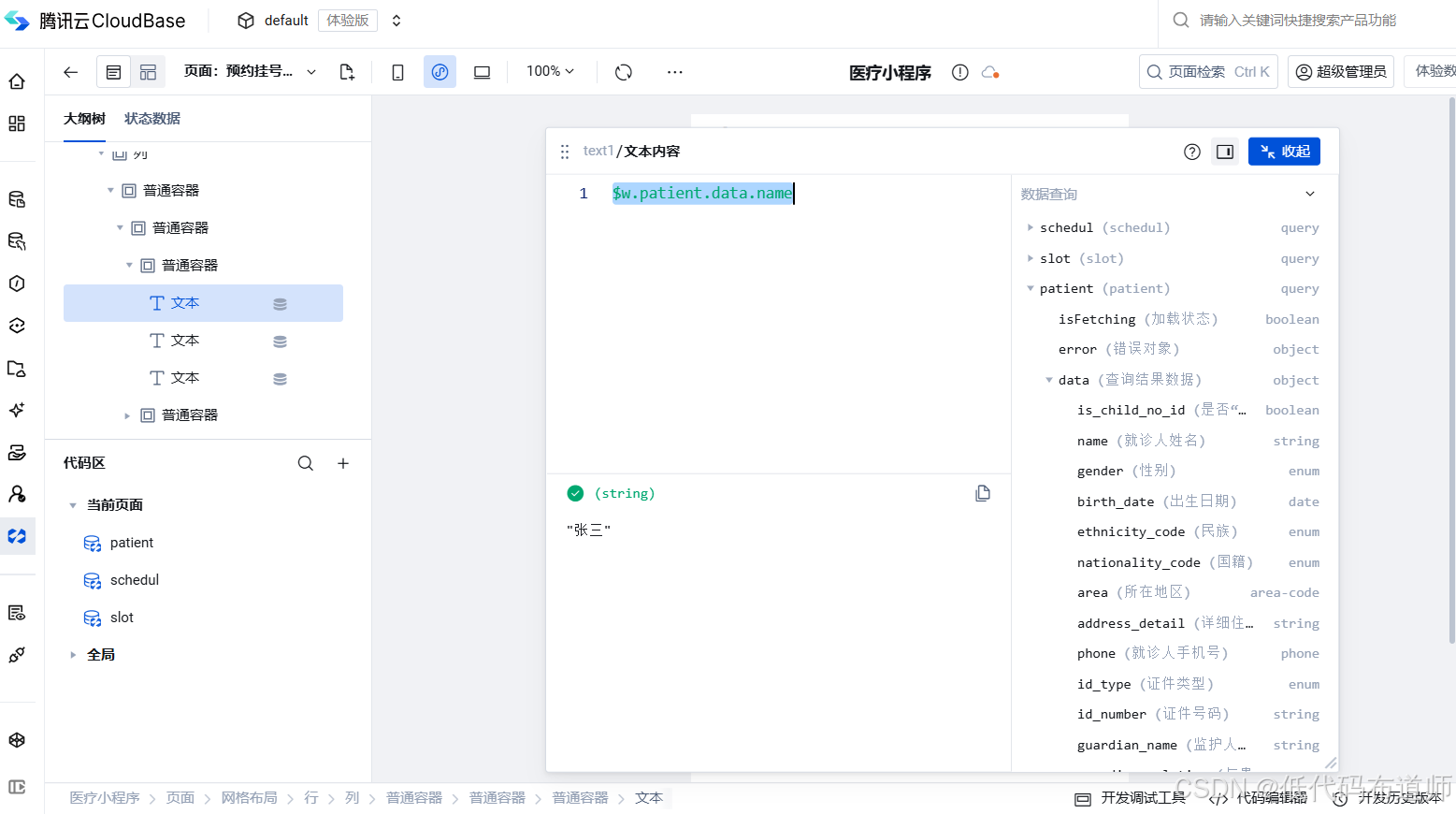Add new item in 代码区 with plus
Viewport: 1456px width, 814px height.
[x=343, y=463]
